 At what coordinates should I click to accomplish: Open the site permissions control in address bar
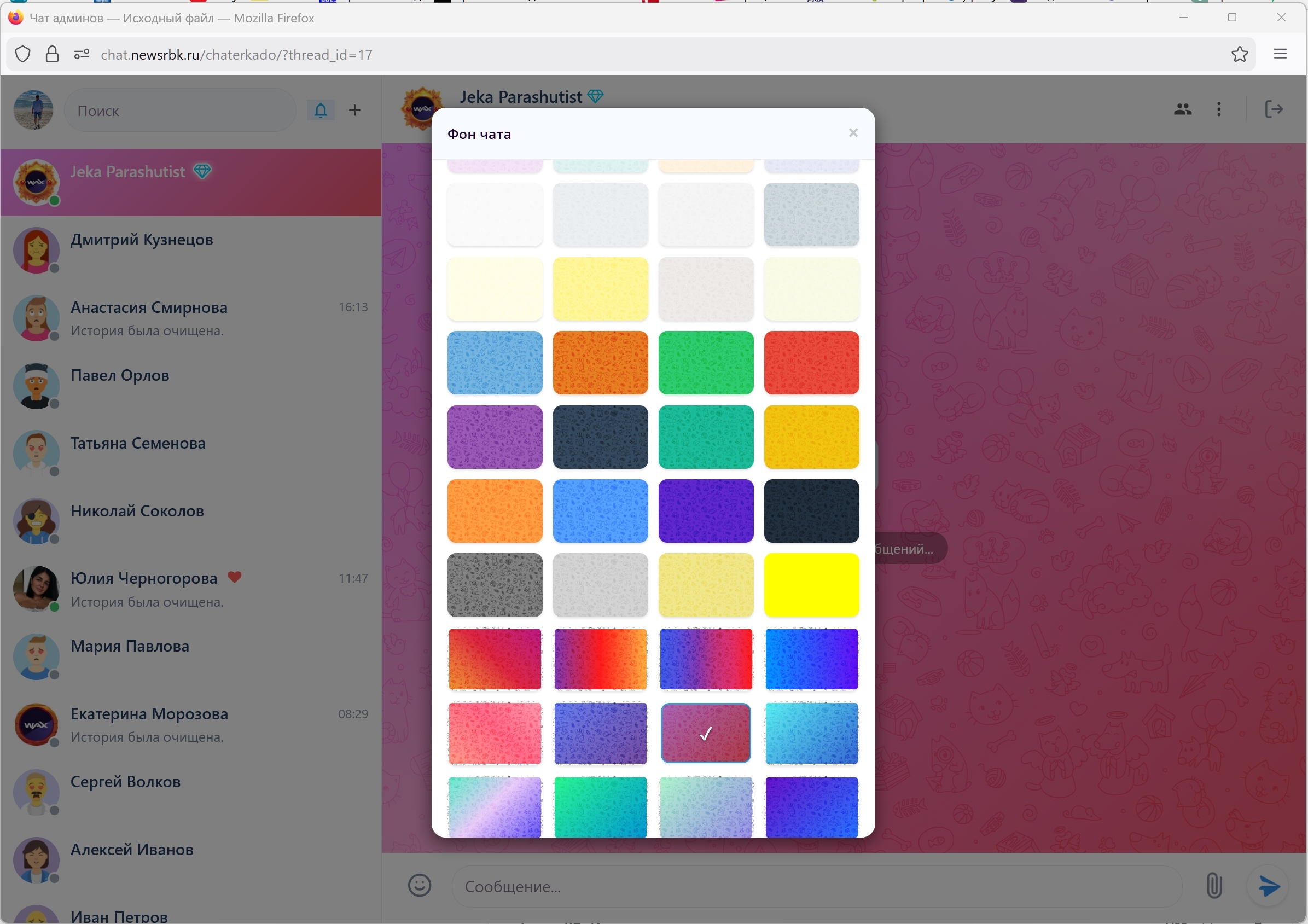click(81, 54)
